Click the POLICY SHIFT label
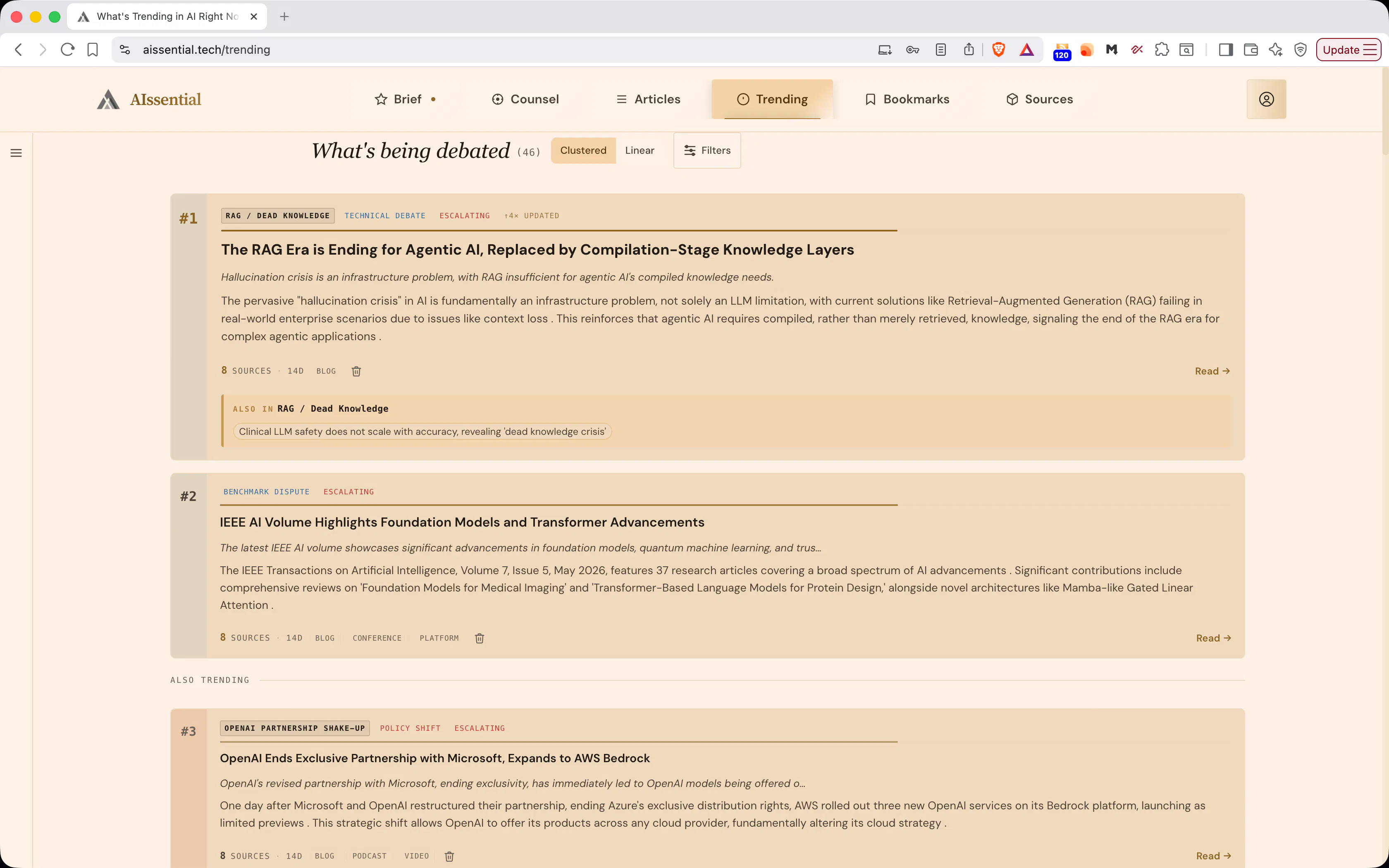The height and width of the screenshot is (868, 1389). (x=410, y=728)
